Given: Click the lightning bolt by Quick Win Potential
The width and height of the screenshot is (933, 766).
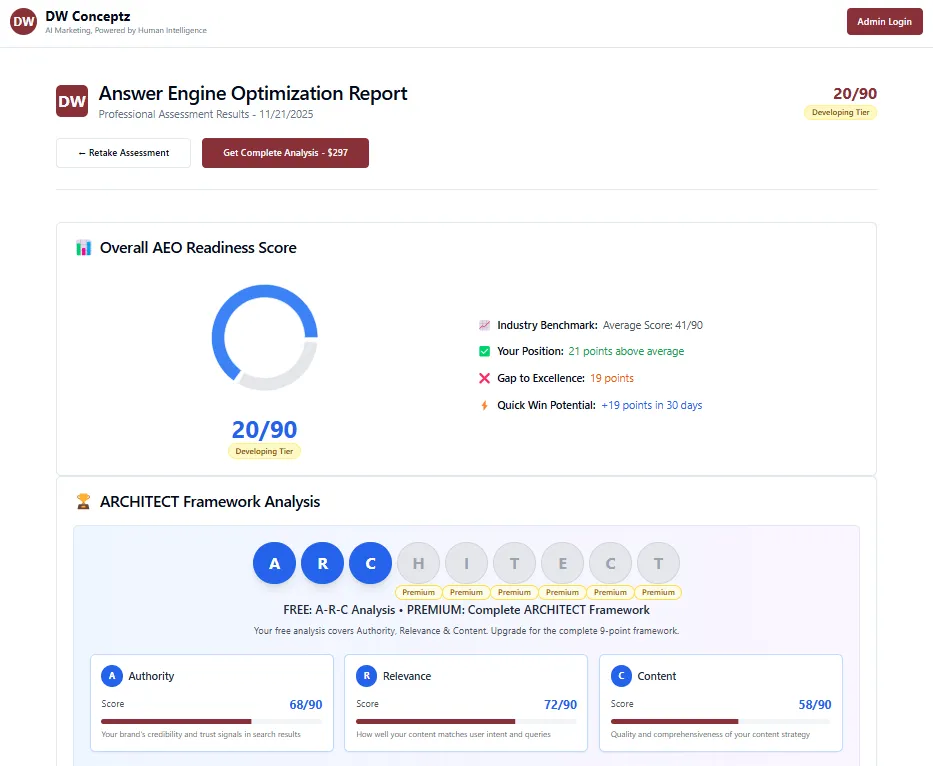Looking at the screenshot, I should (484, 405).
